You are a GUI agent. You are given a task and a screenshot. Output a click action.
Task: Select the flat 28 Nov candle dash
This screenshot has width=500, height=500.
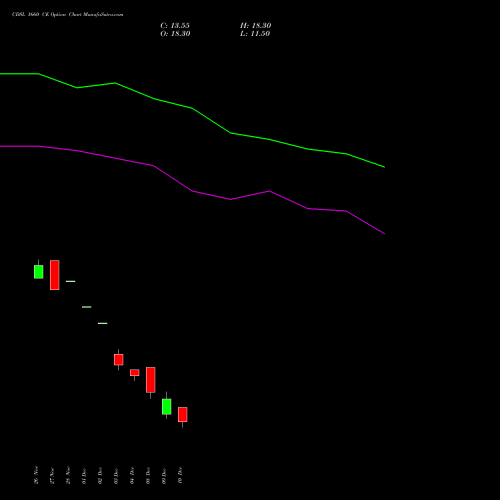pos(71,281)
